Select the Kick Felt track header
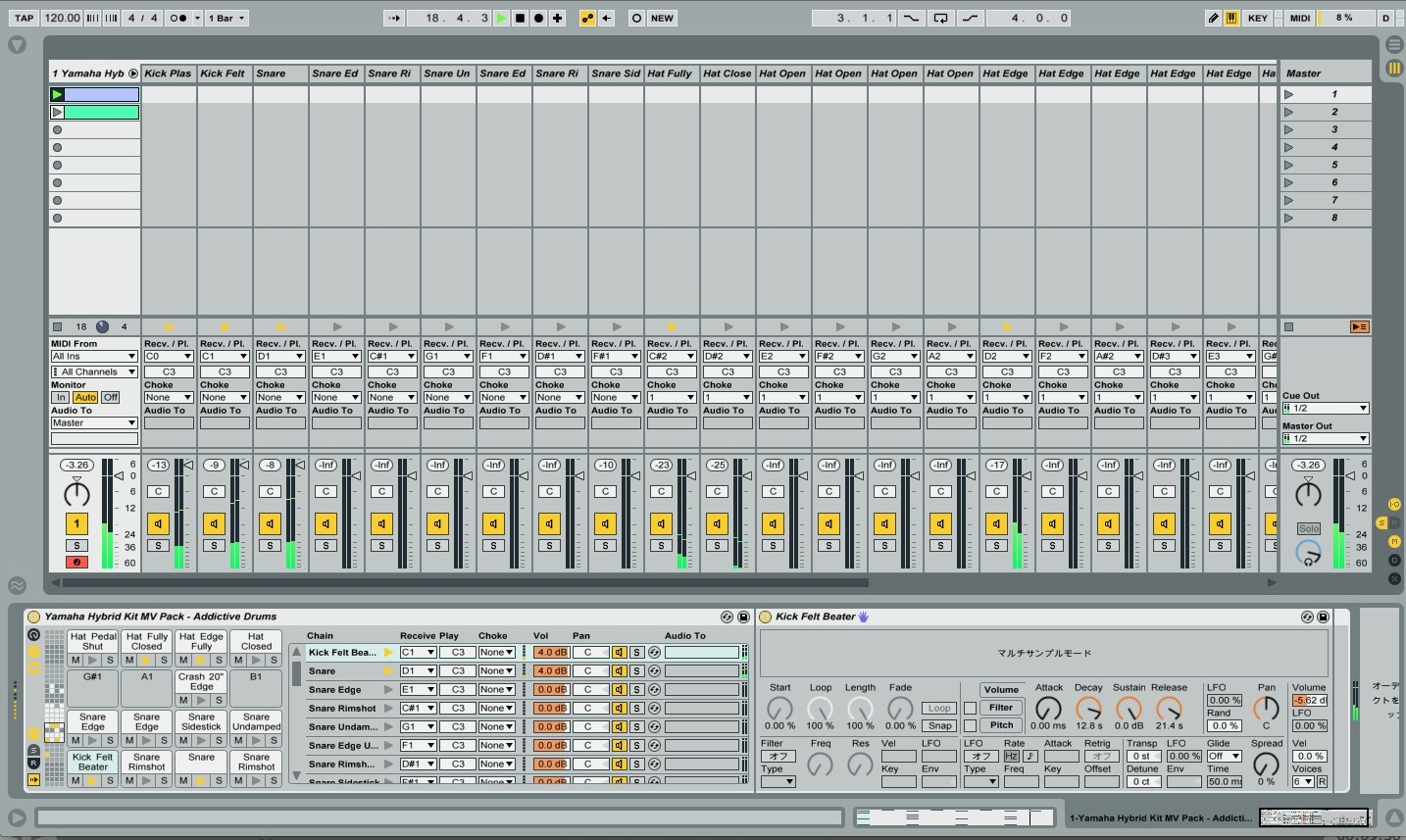 coord(224,74)
